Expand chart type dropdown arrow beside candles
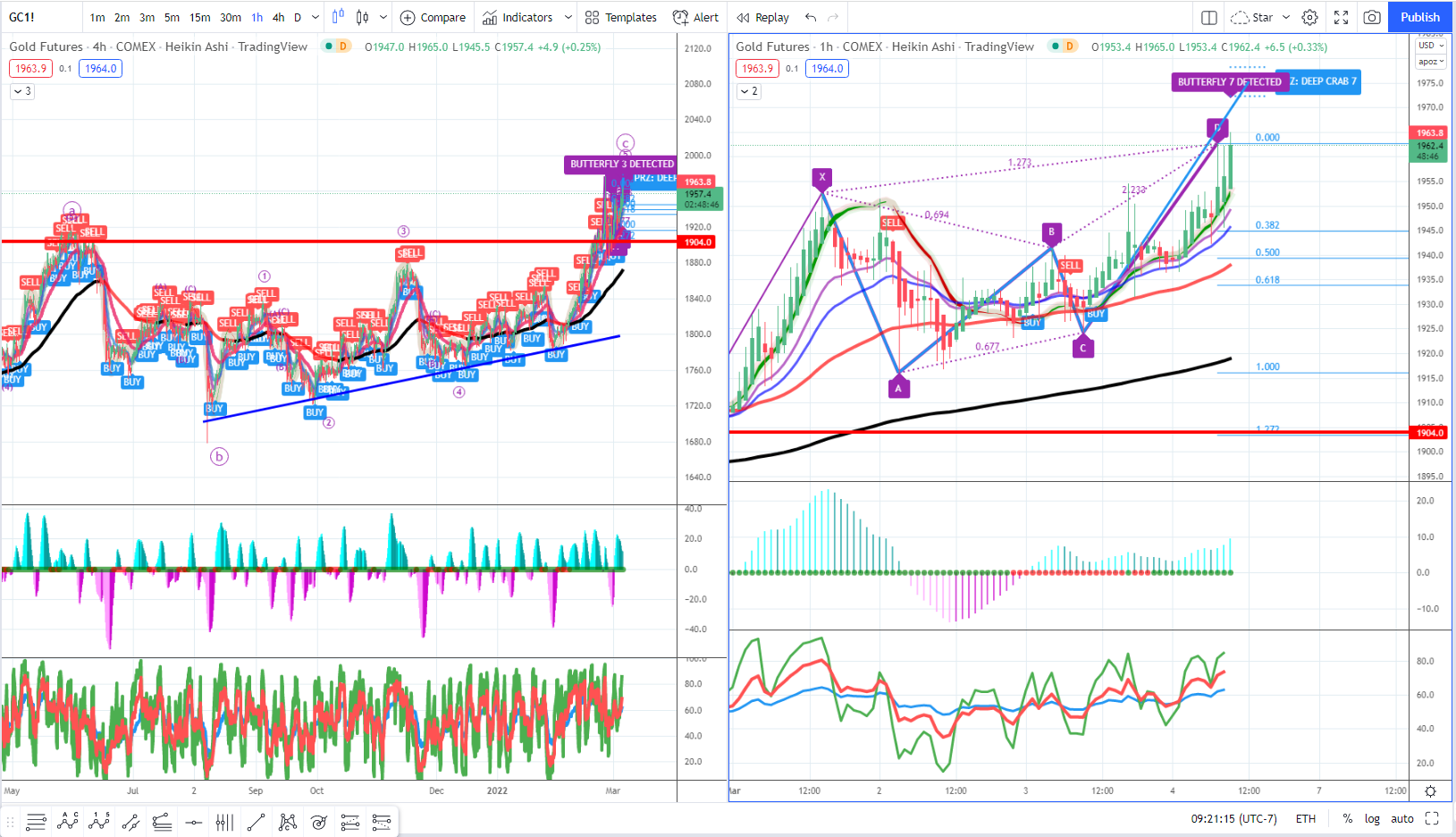This screenshot has height=837, width=1456. tap(383, 17)
